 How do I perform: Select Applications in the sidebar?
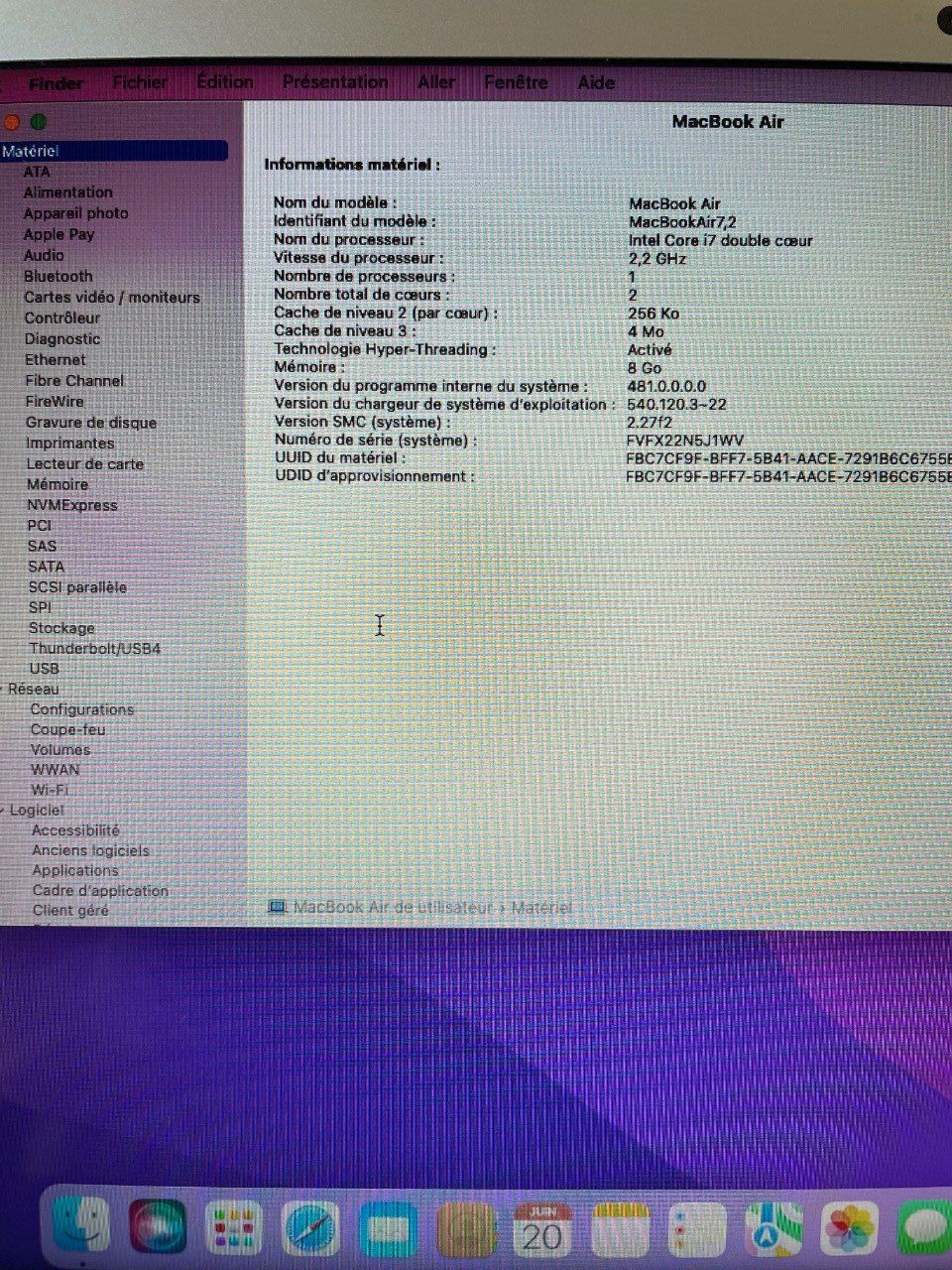[x=75, y=870]
